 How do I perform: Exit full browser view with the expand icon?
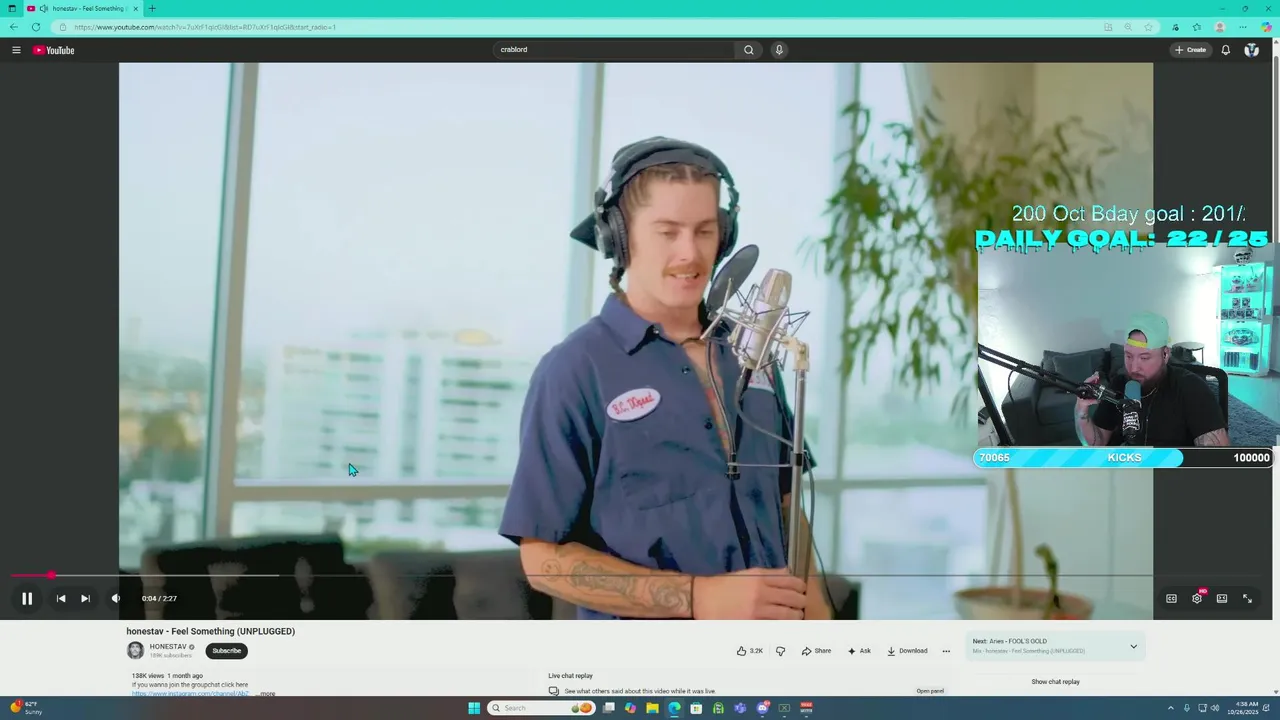[x=1247, y=598]
